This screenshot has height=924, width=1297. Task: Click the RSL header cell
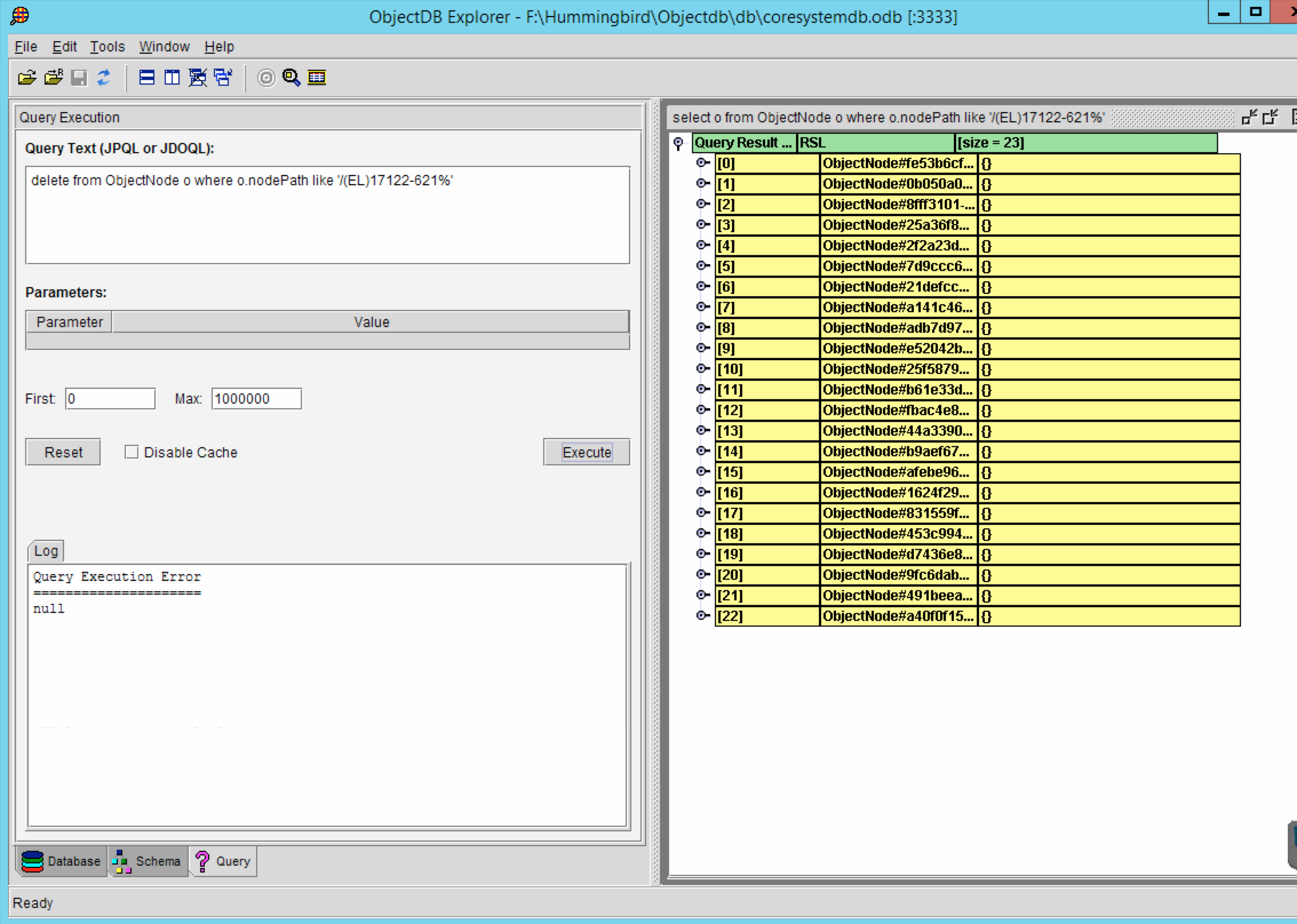[876, 143]
